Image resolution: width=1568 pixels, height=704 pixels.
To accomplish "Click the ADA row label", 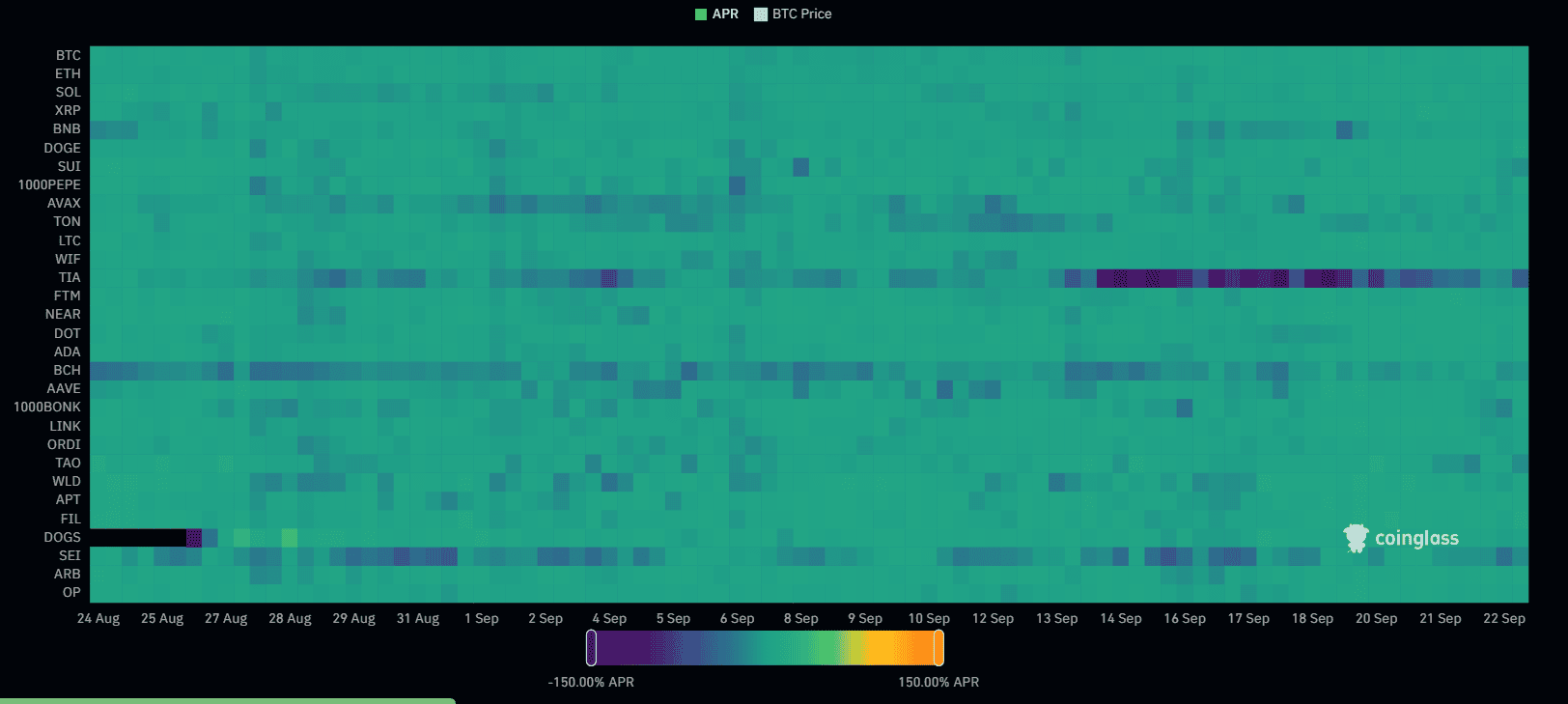I will [68, 352].
